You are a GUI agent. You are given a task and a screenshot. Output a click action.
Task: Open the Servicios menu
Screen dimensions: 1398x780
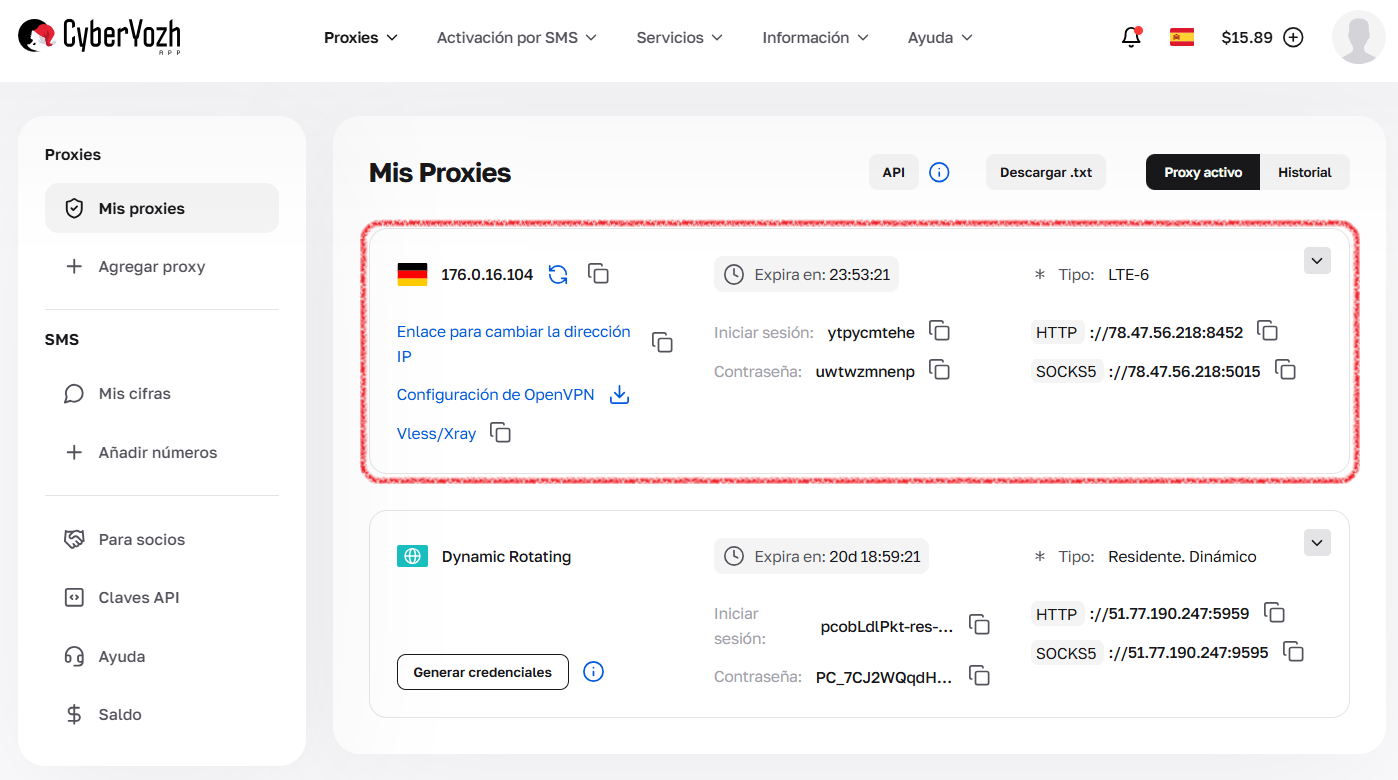pos(679,37)
